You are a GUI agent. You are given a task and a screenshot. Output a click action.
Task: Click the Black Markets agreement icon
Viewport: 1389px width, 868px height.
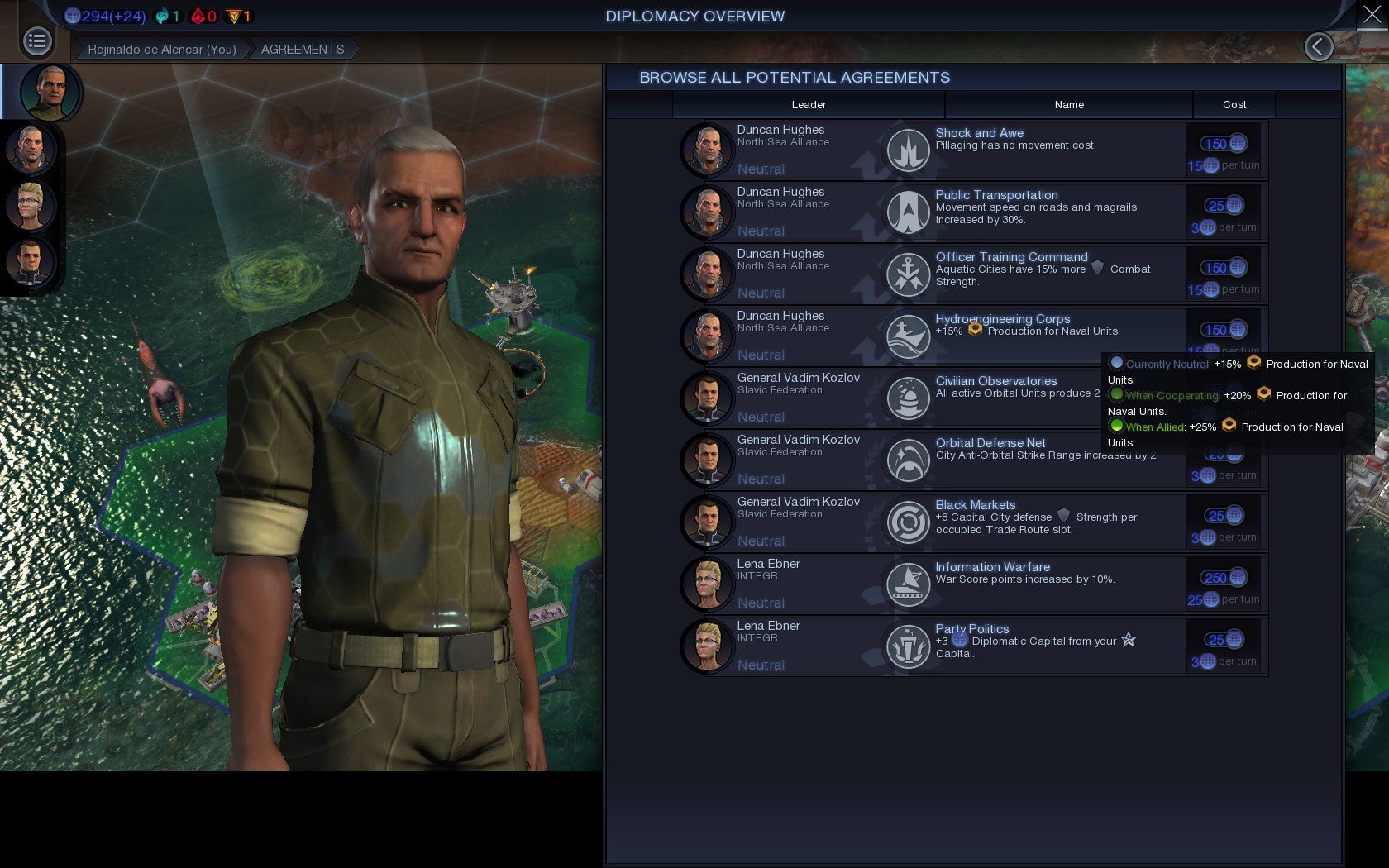point(908,522)
